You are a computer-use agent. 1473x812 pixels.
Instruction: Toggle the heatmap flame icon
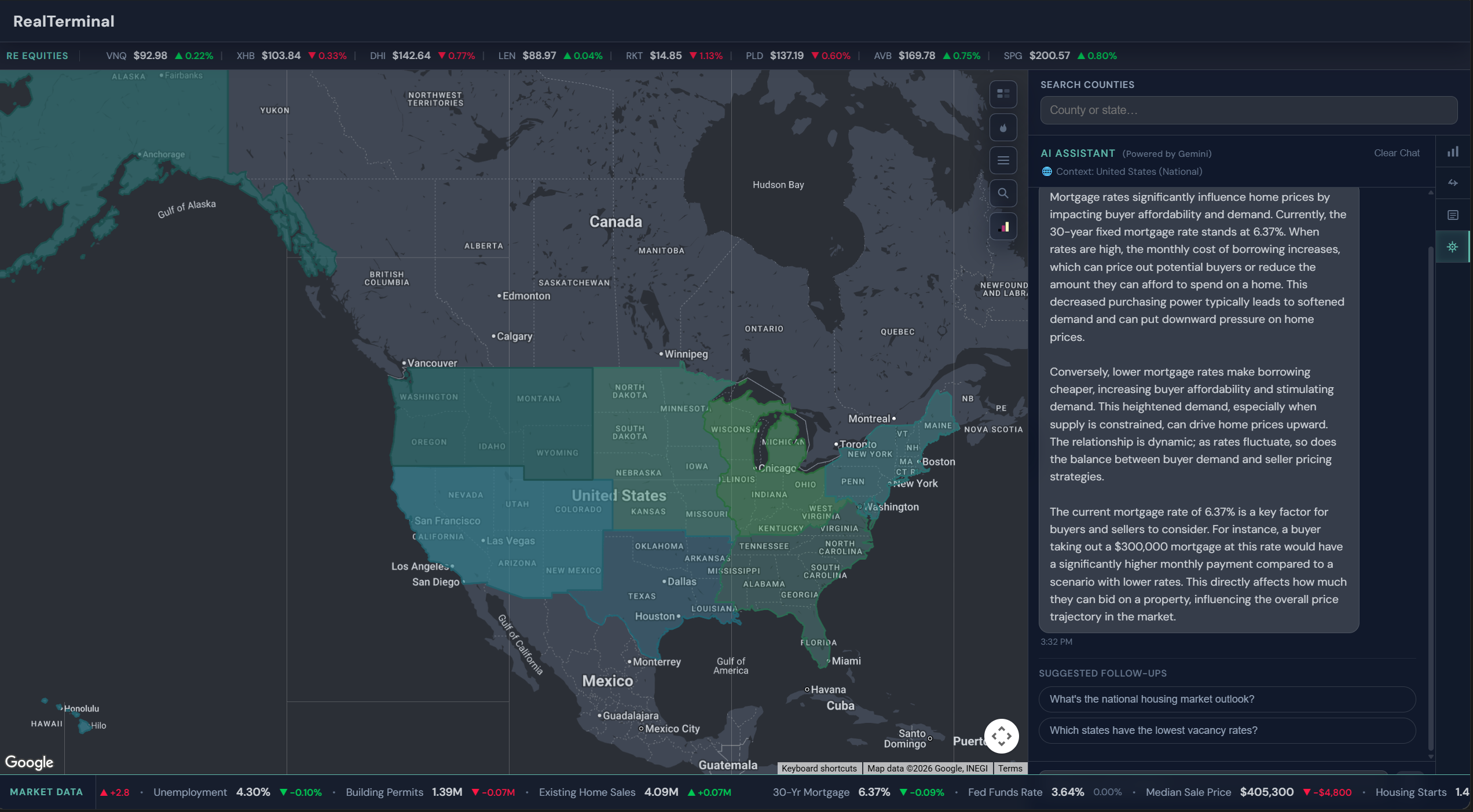tap(1003, 127)
